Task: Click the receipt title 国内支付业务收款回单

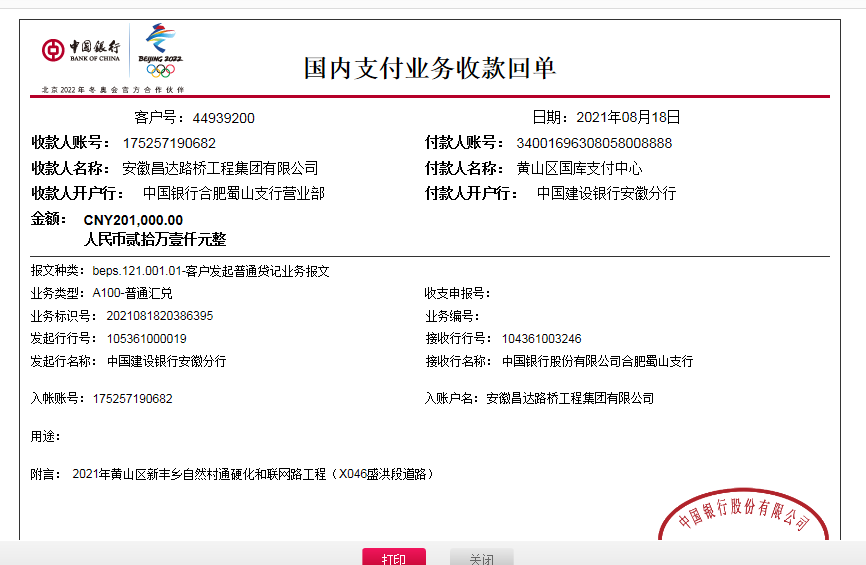Action: point(429,68)
